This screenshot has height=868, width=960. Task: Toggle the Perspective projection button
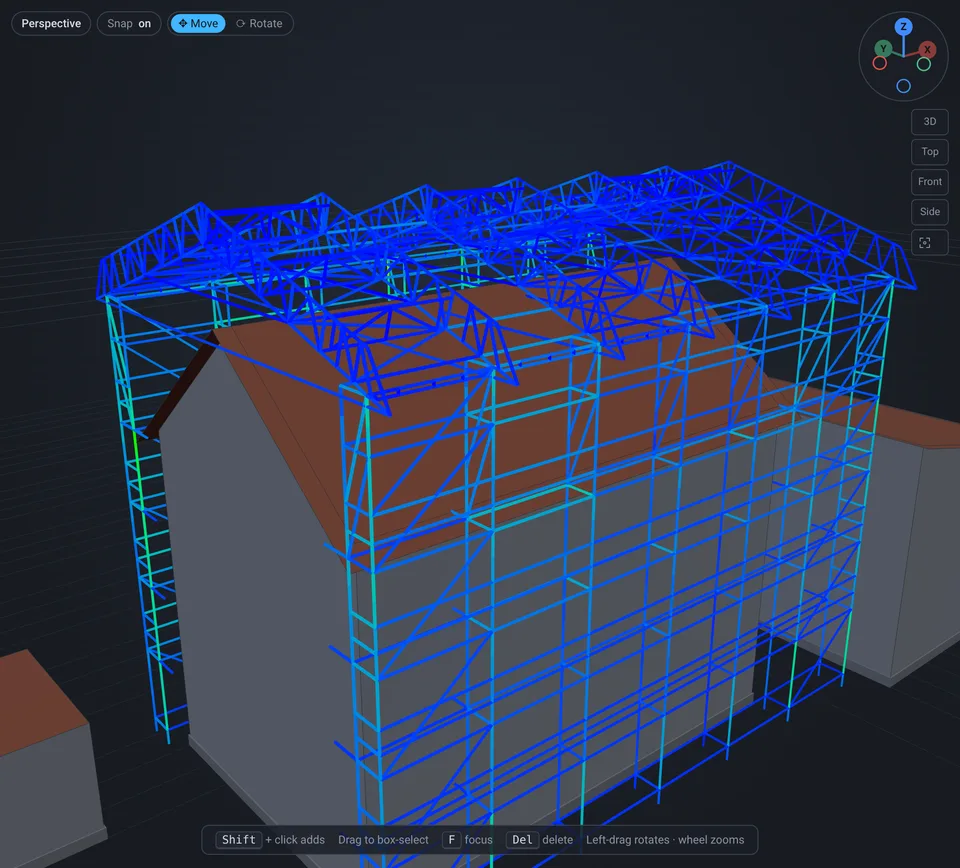51,24
